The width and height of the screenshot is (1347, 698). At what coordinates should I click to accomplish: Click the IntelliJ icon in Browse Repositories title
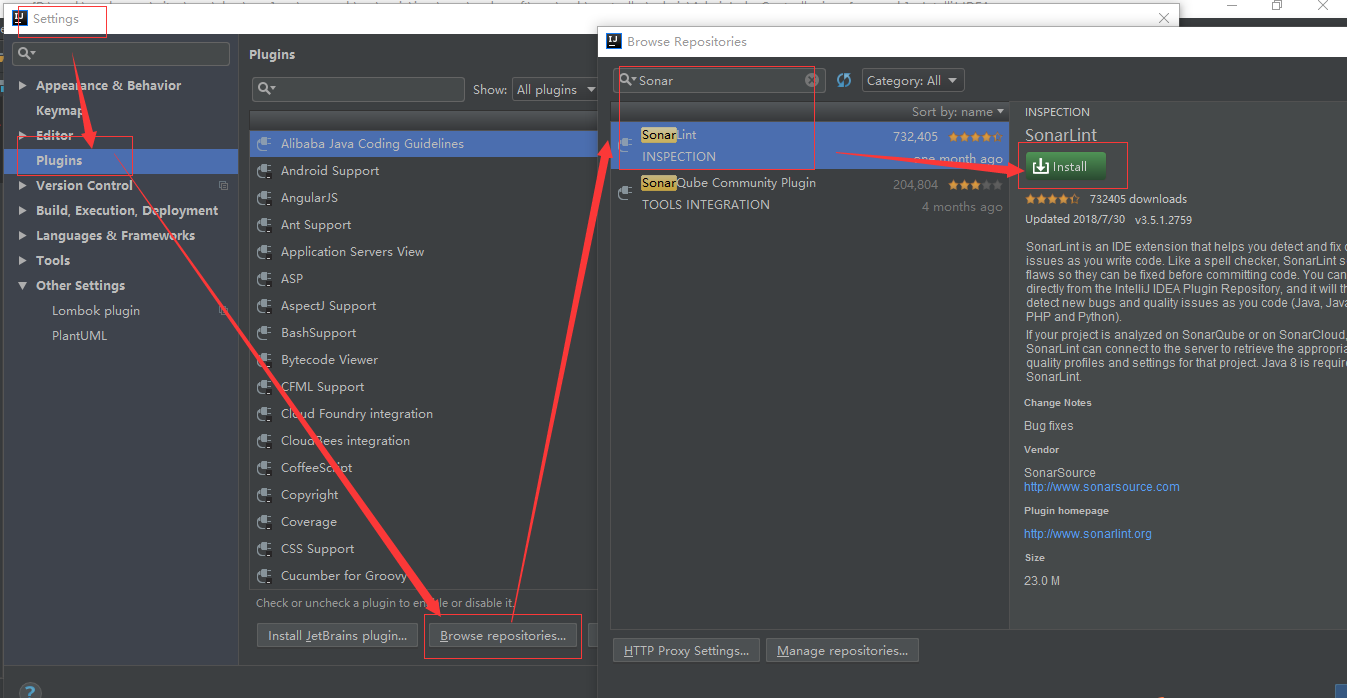click(613, 41)
